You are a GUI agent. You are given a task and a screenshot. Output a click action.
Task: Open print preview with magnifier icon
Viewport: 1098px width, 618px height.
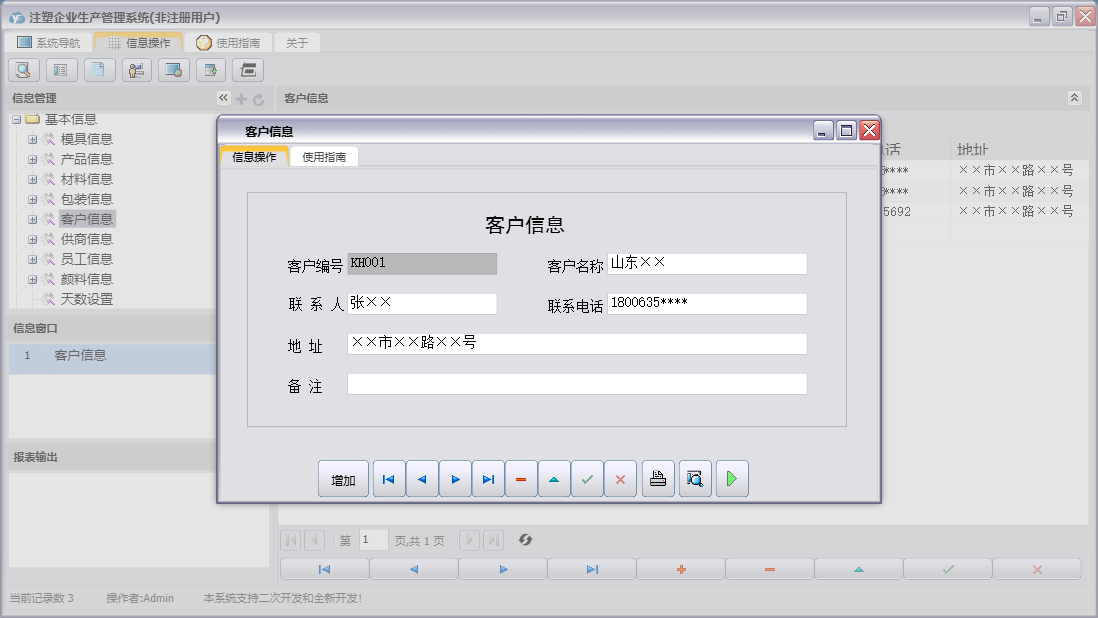coord(694,479)
